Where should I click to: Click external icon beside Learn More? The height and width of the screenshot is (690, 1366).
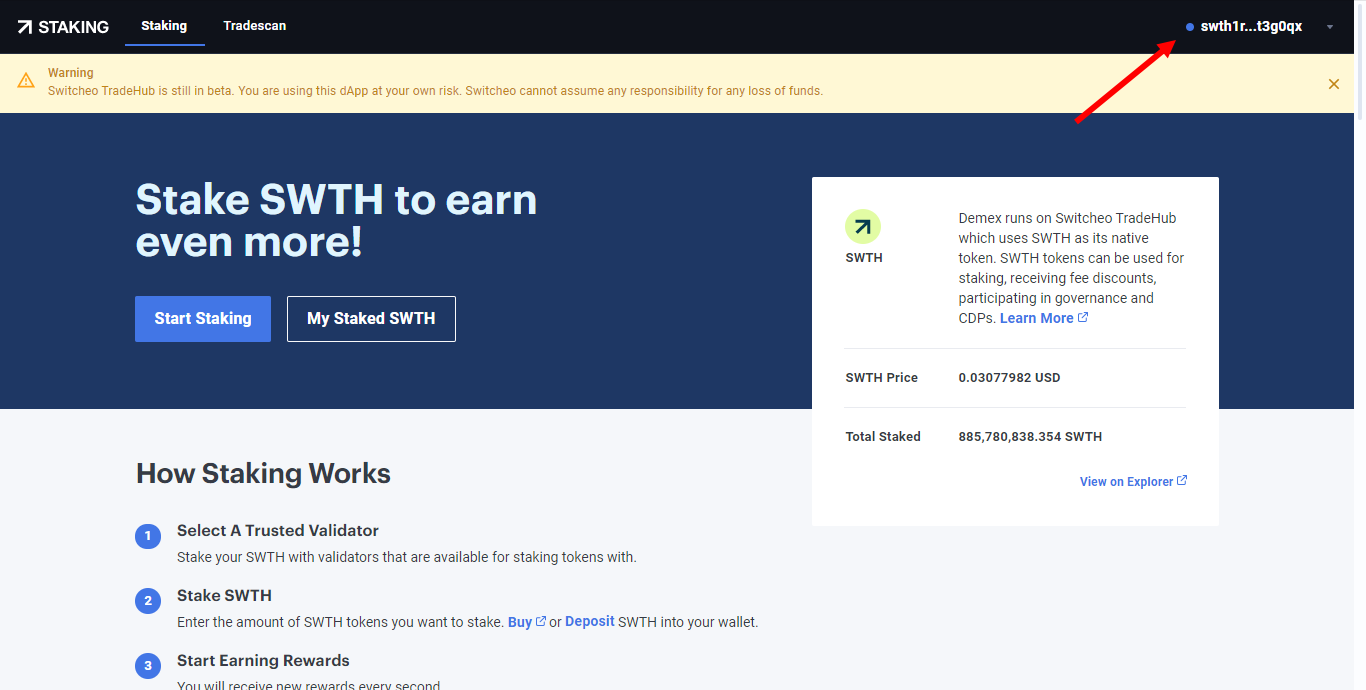1083,317
